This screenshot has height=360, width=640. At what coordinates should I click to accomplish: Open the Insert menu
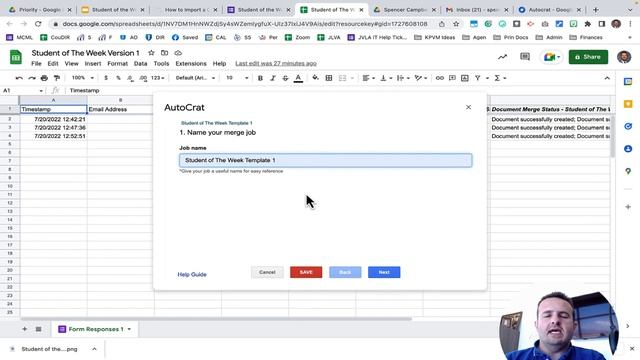click(x=93, y=64)
